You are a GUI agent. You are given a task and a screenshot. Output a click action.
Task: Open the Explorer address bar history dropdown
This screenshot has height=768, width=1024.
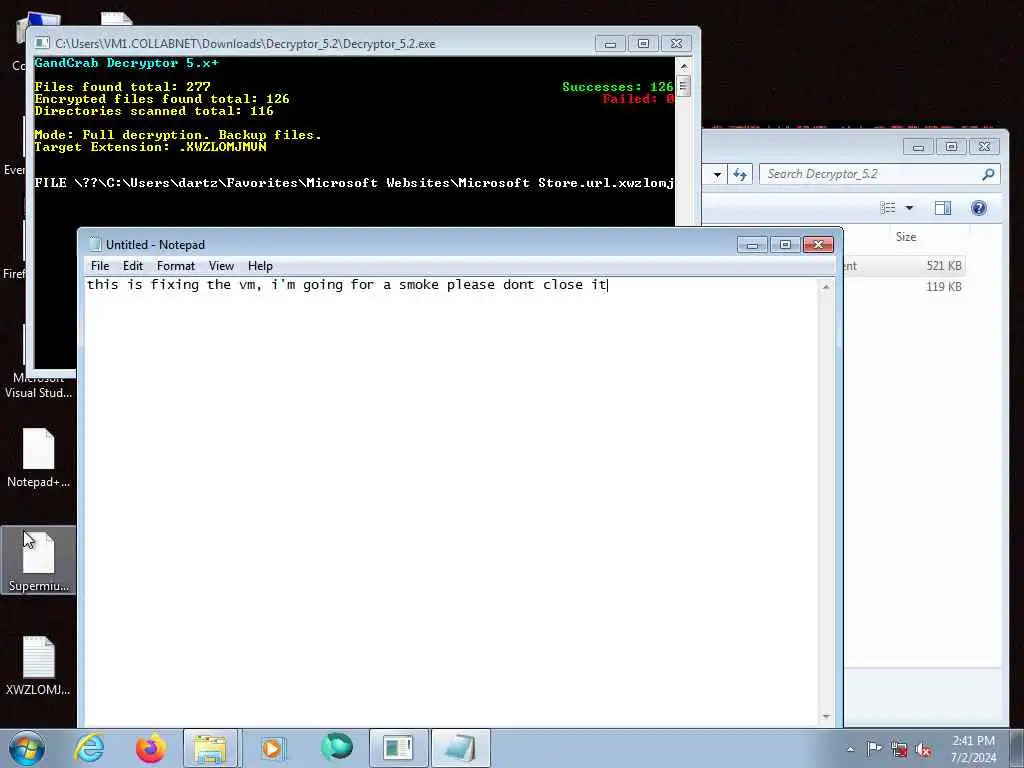(x=717, y=174)
